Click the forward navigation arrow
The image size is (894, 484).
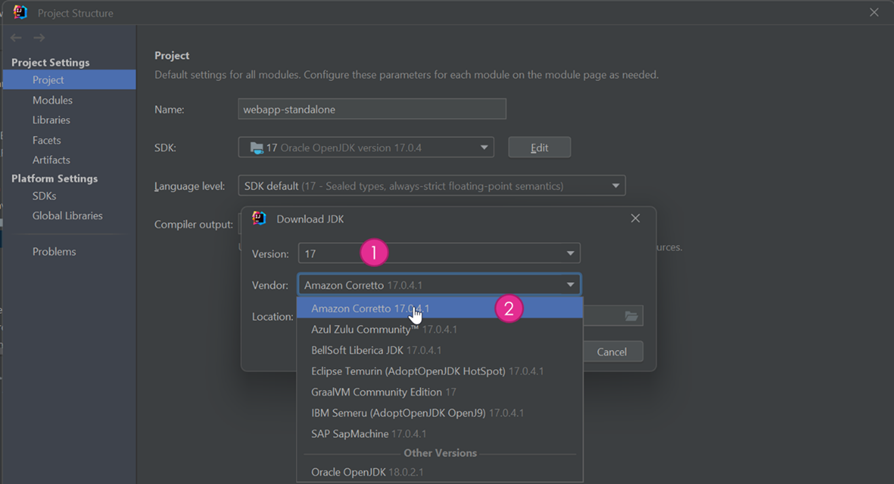pos(39,38)
